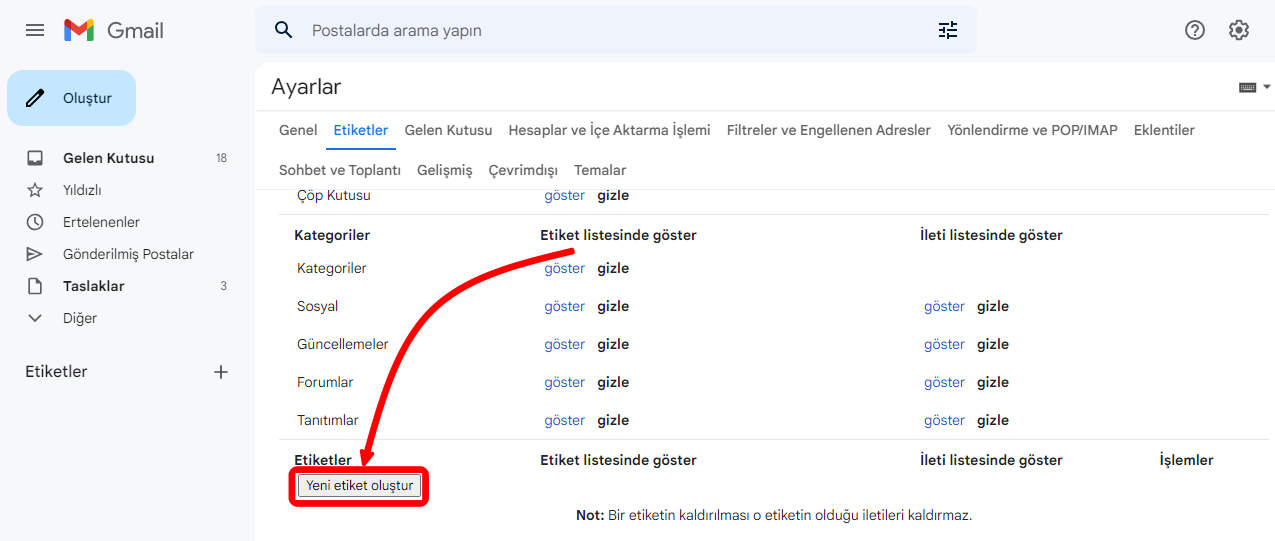Show Forumlar in the label list
1275x541 pixels.
(565, 382)
